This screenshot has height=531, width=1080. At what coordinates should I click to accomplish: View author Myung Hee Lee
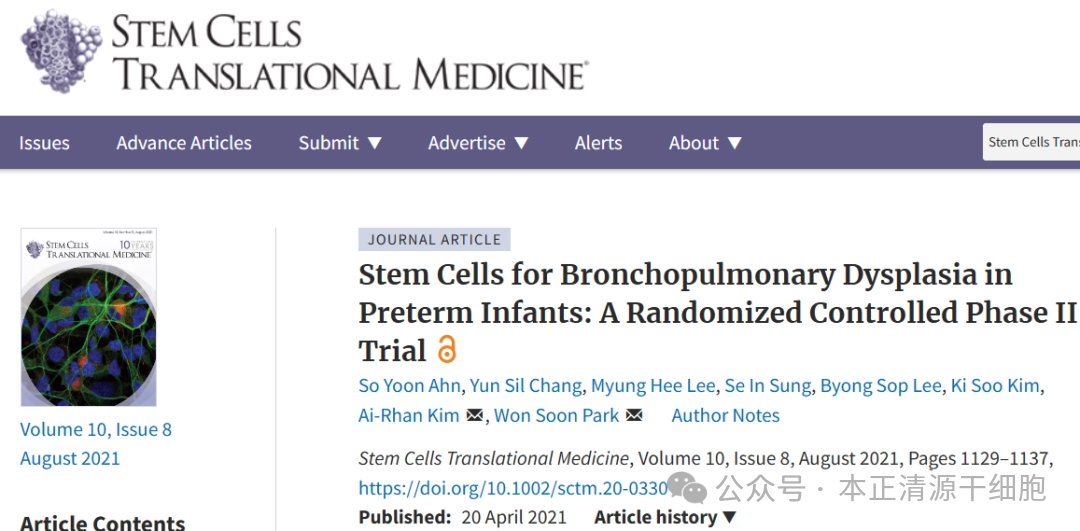pyautogui.click(x=653, y=386)
